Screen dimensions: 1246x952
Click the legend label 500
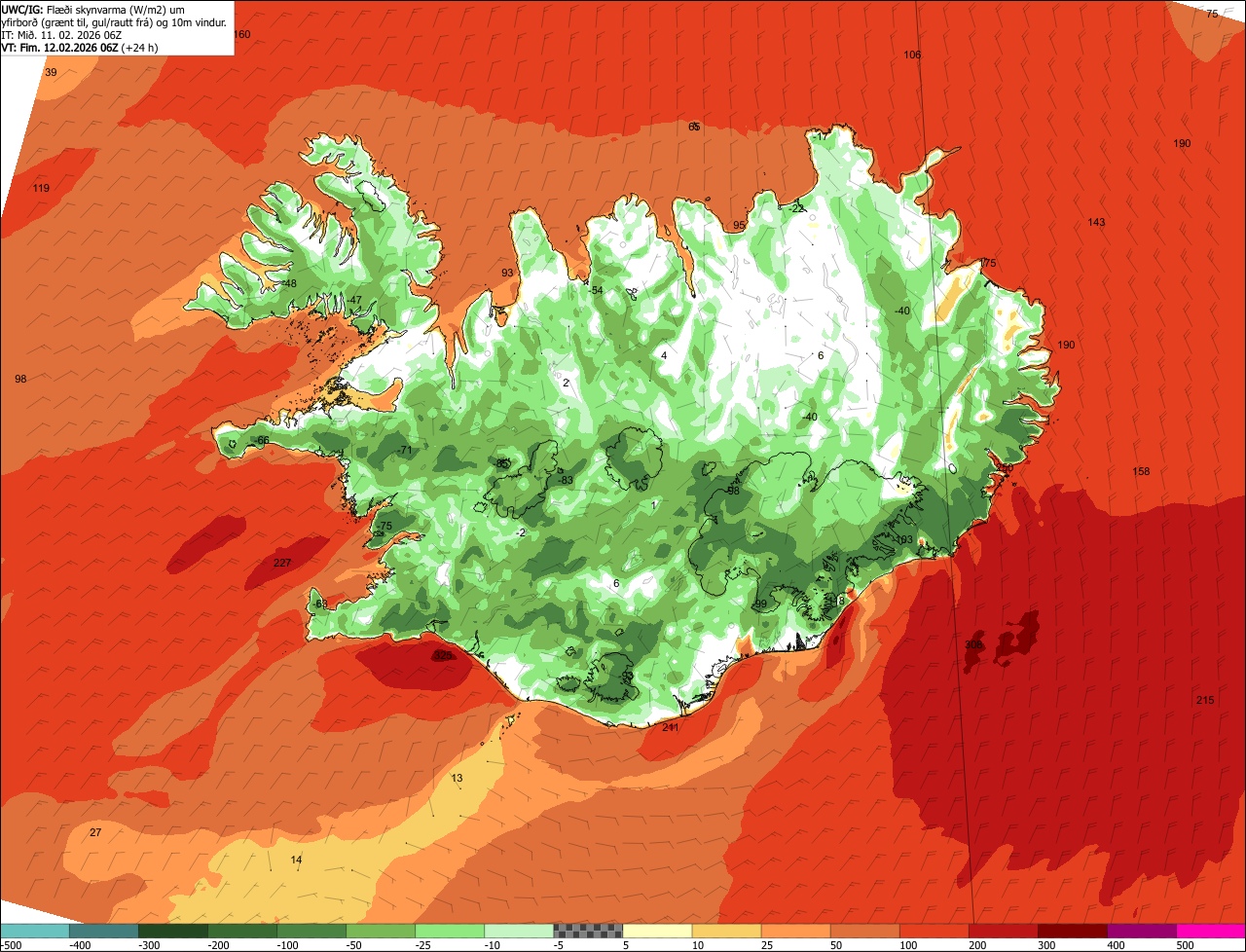[1184, 945]
